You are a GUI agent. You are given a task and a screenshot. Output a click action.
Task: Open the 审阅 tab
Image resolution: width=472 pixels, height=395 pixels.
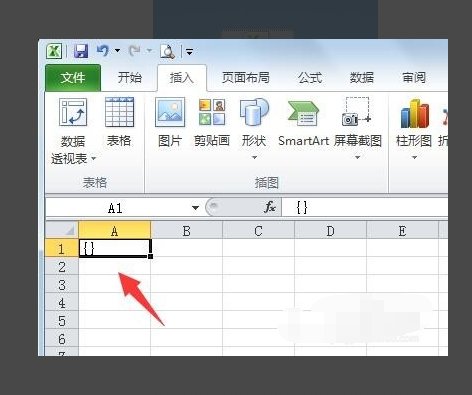pyautogui.click(x=414, y=78)
